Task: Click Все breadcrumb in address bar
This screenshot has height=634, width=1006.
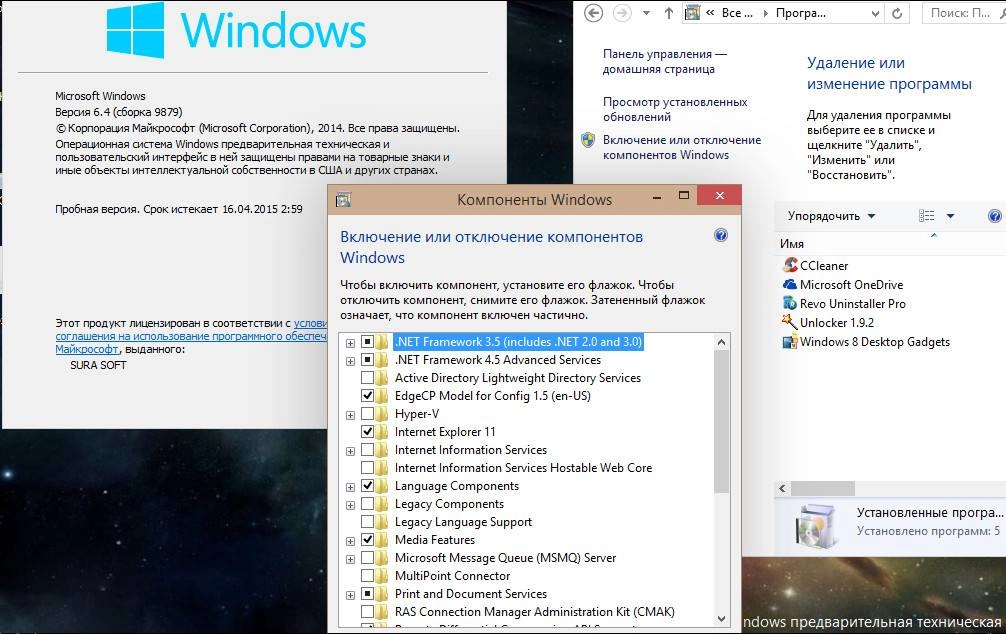Action: [x=737, y=13]
